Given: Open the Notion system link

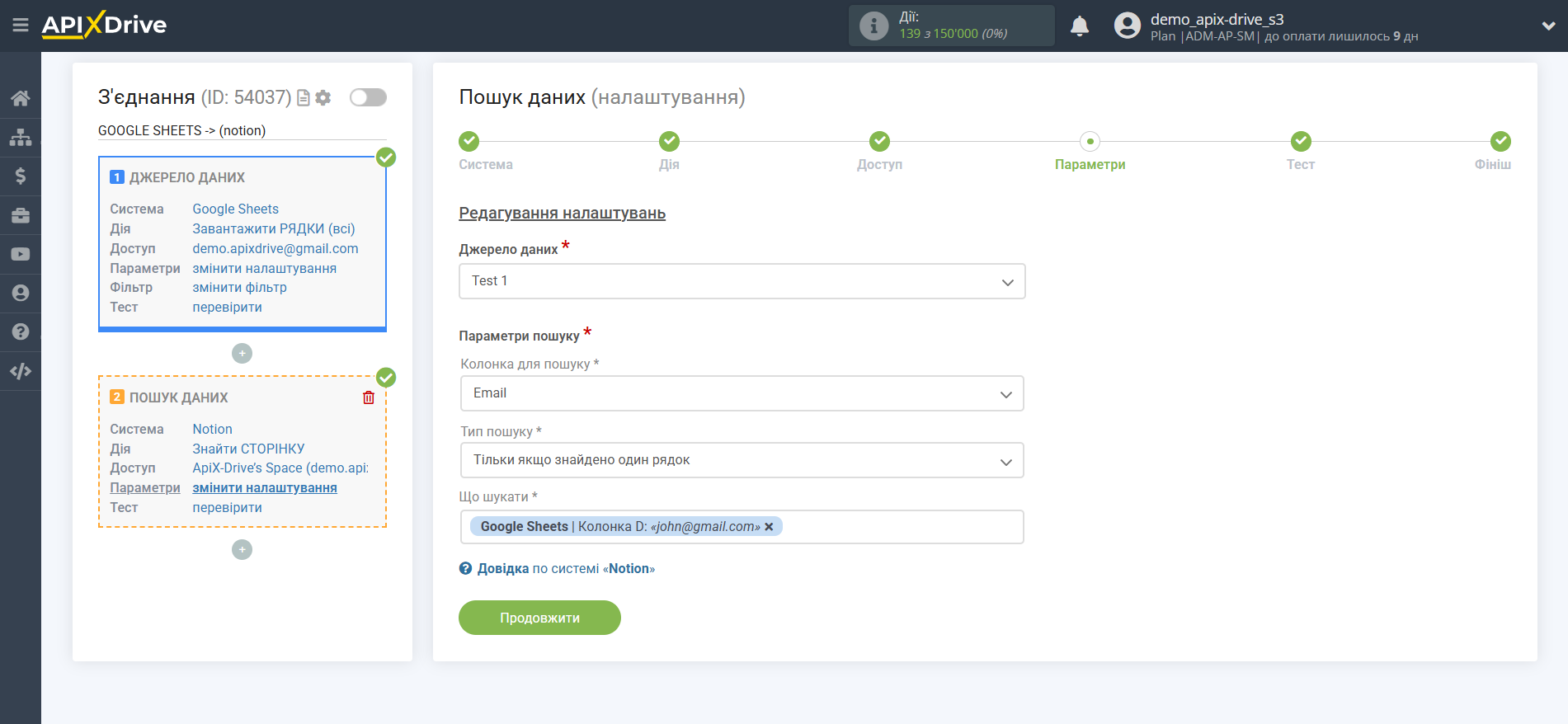Looking at the screenshot, I should click(x=213, y=430).
